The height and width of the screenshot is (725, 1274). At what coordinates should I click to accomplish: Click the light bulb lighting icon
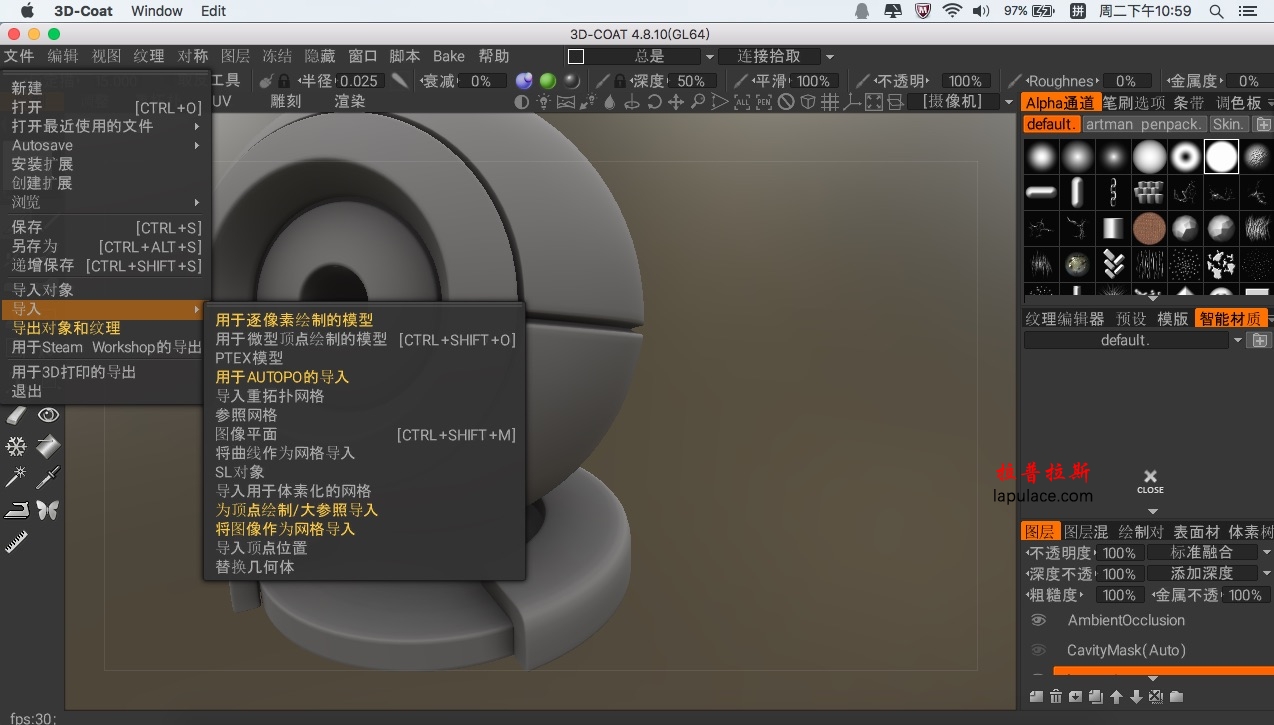pos(543,102)
